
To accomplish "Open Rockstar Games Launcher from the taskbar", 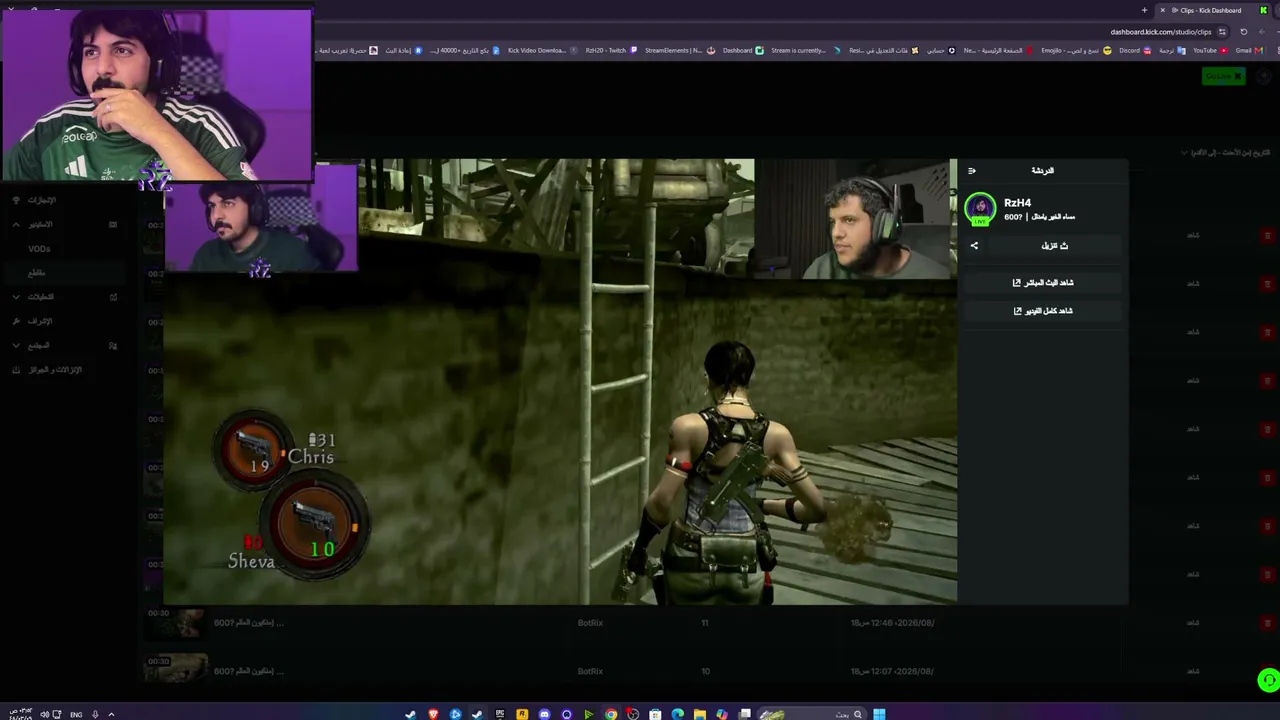I will click(x=522, y=714).
